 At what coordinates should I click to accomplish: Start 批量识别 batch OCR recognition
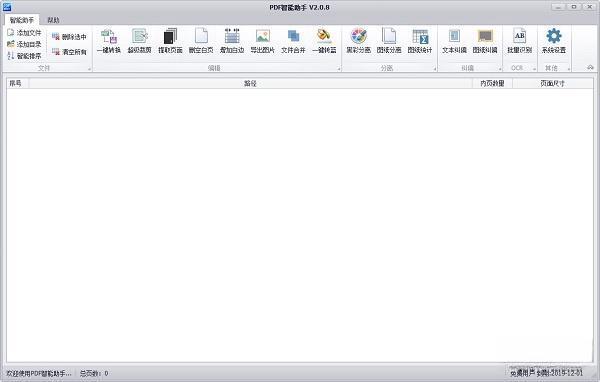click(x=519, y=41)
